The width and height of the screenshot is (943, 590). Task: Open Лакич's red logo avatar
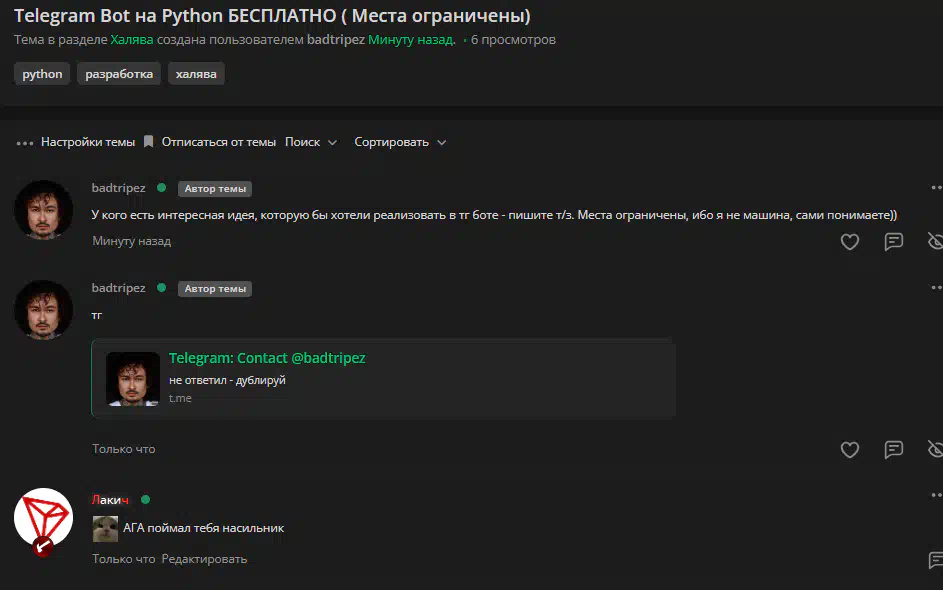tap(43, 520)
